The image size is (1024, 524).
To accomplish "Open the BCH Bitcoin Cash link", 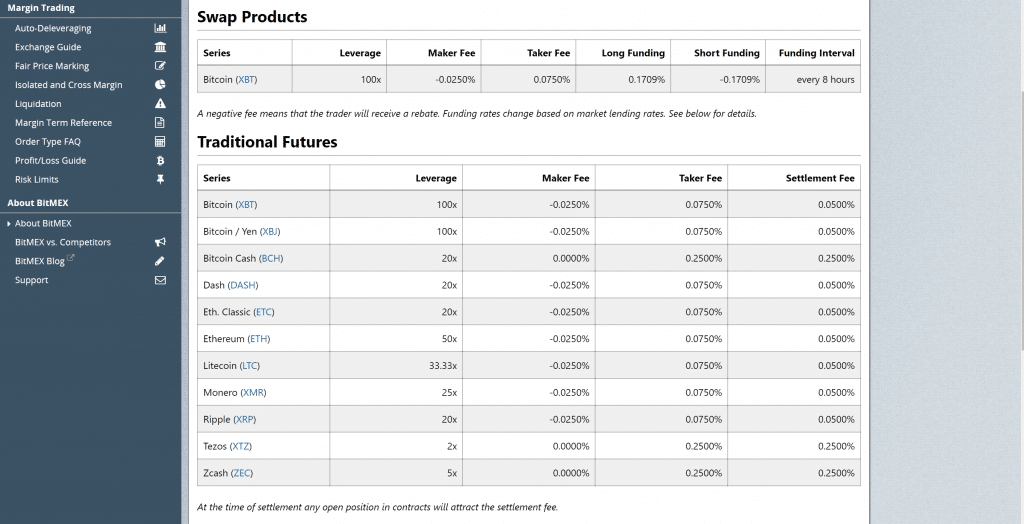I will [x=271, y=259].
